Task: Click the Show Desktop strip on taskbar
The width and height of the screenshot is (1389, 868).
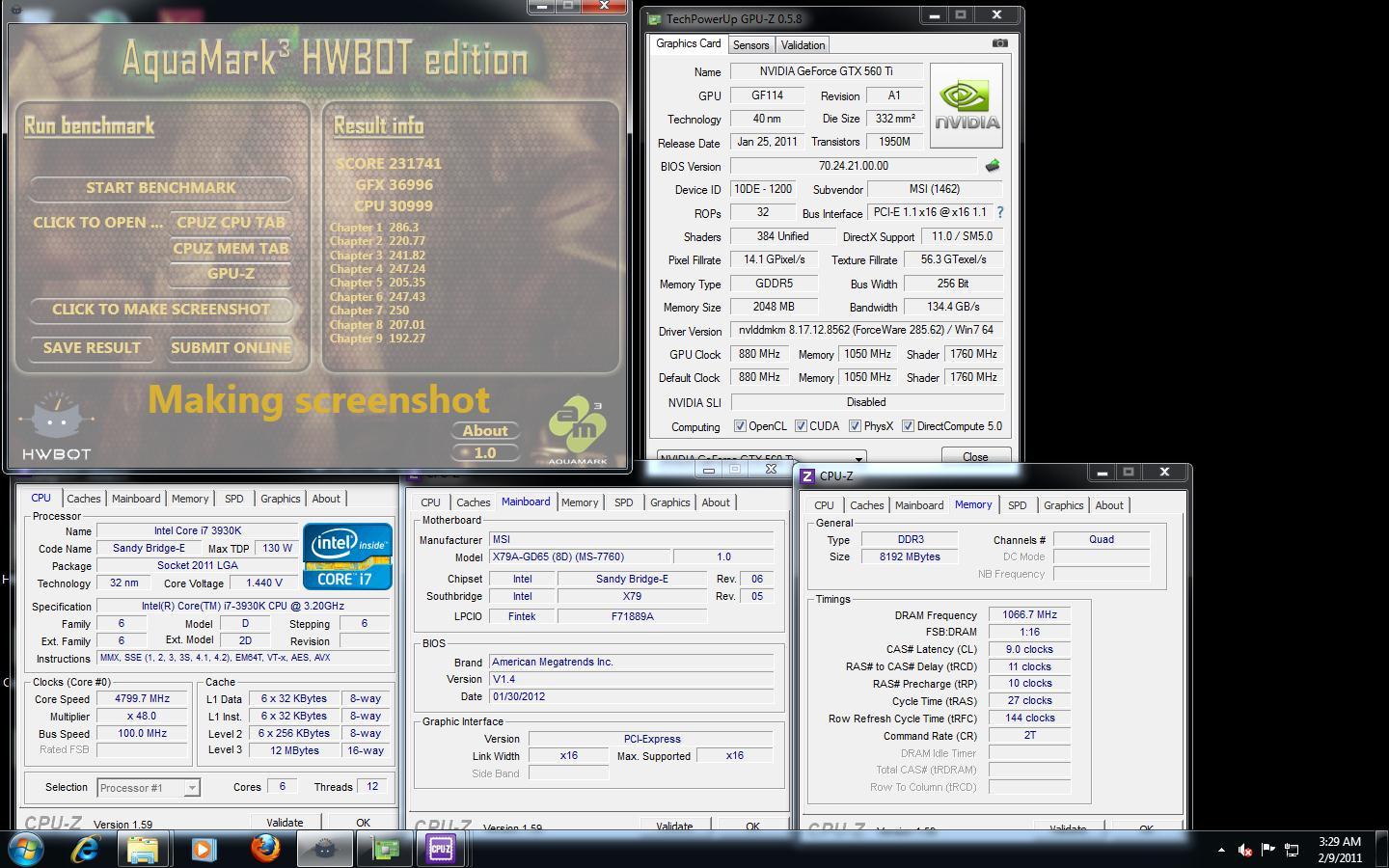Action: pos(1381,849)
